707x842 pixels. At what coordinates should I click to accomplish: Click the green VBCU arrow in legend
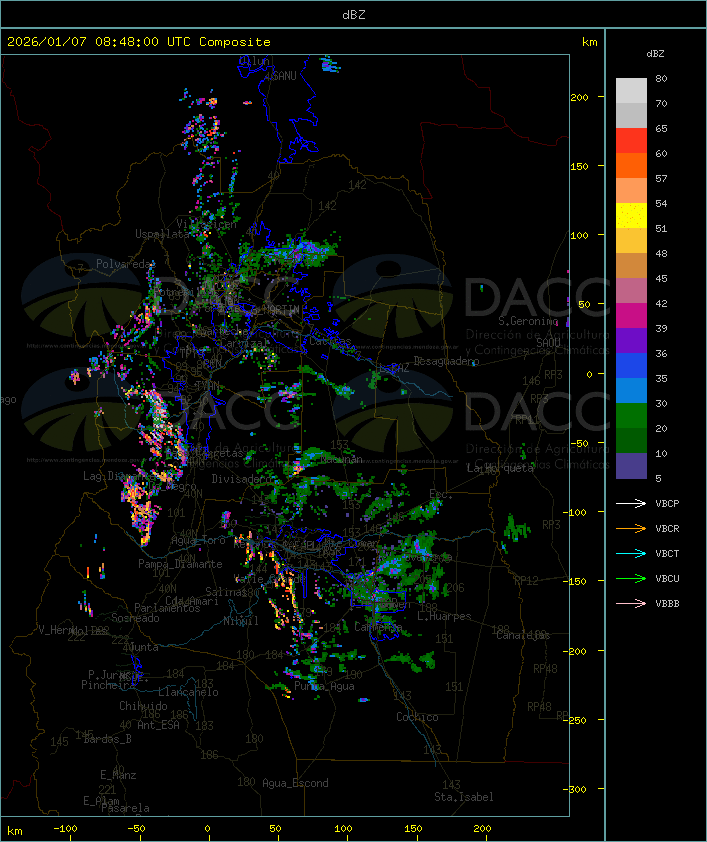coord(632,579)
